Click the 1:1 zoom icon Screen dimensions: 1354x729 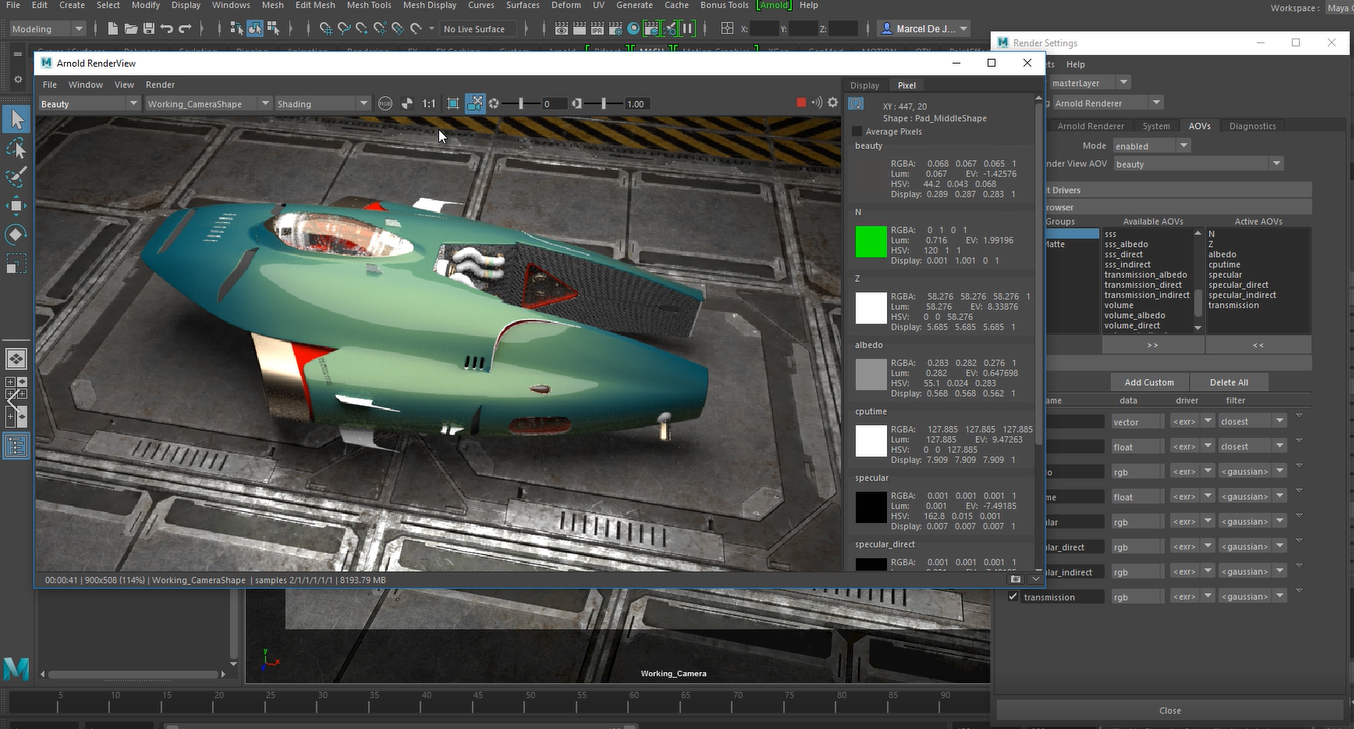[428, 104]
